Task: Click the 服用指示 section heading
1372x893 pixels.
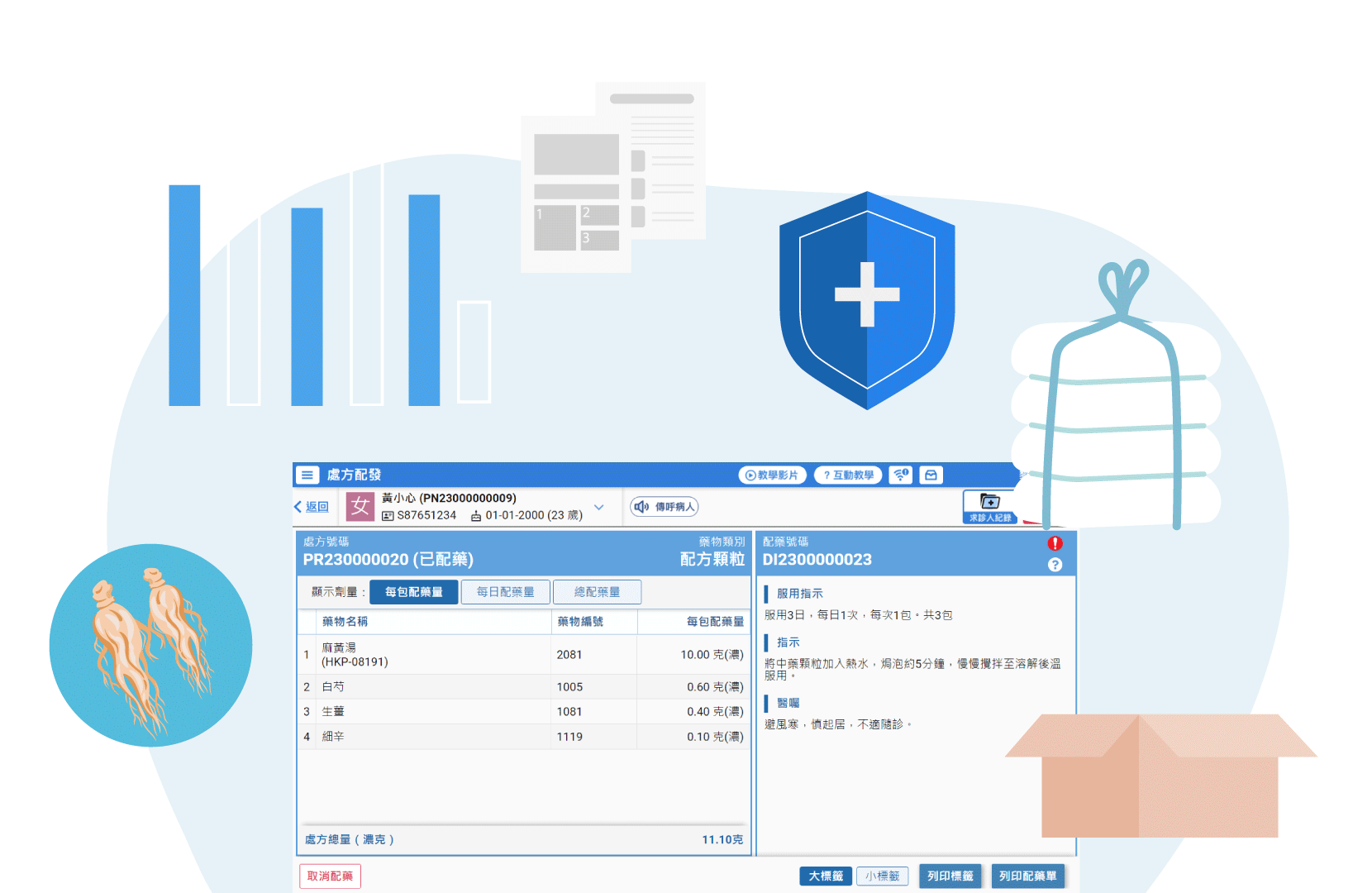Action: click(x=799, y=594)
